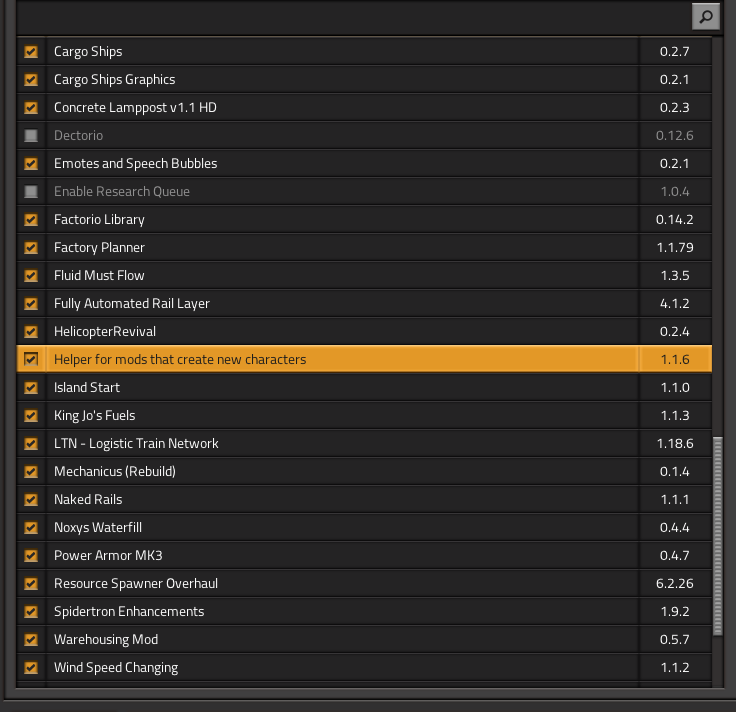Screen dimensions: 736x712
Task: Select LTN - Logistic Train Network entry
Action: (136, 444)
